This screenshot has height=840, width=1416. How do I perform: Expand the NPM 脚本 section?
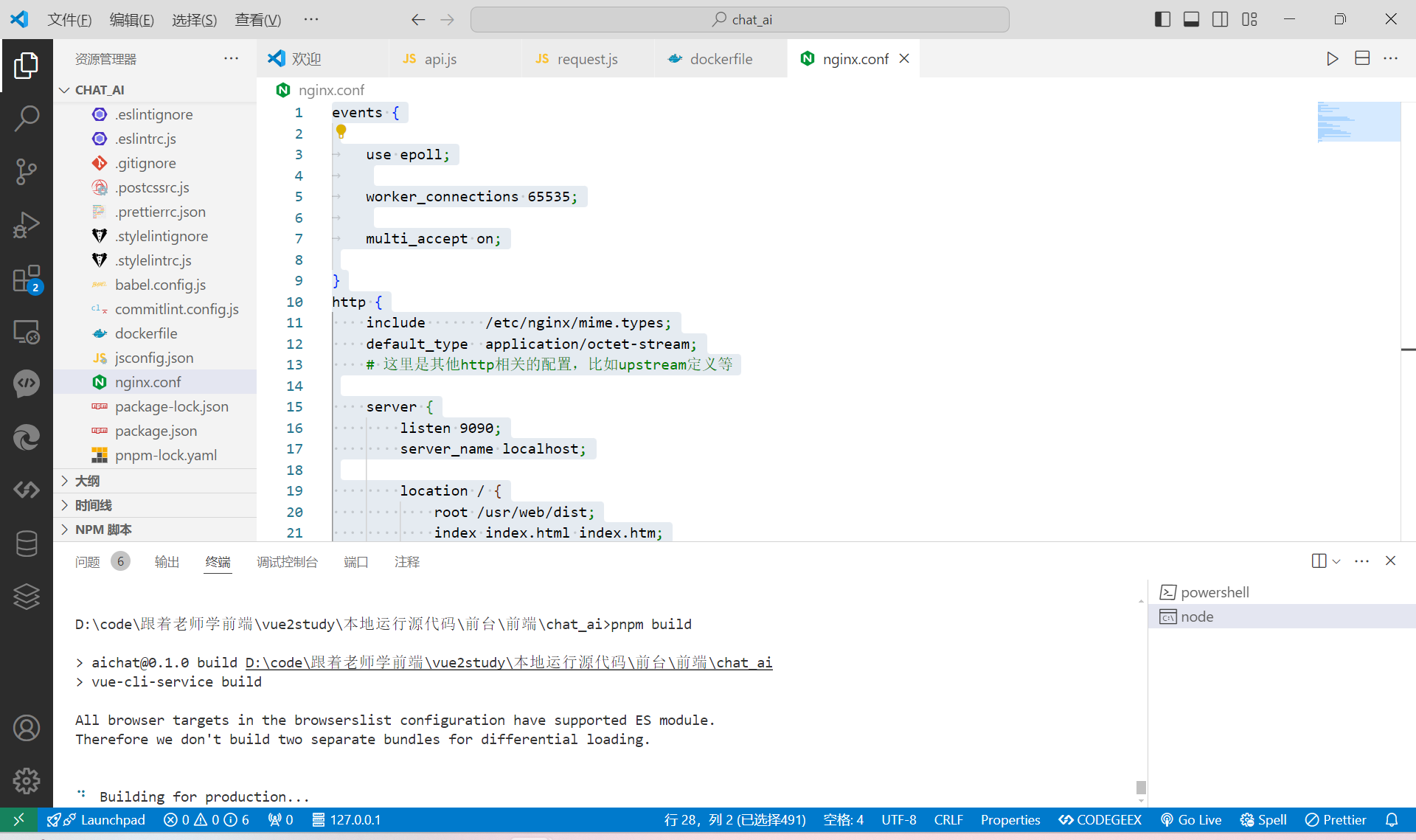click(103, 530)
